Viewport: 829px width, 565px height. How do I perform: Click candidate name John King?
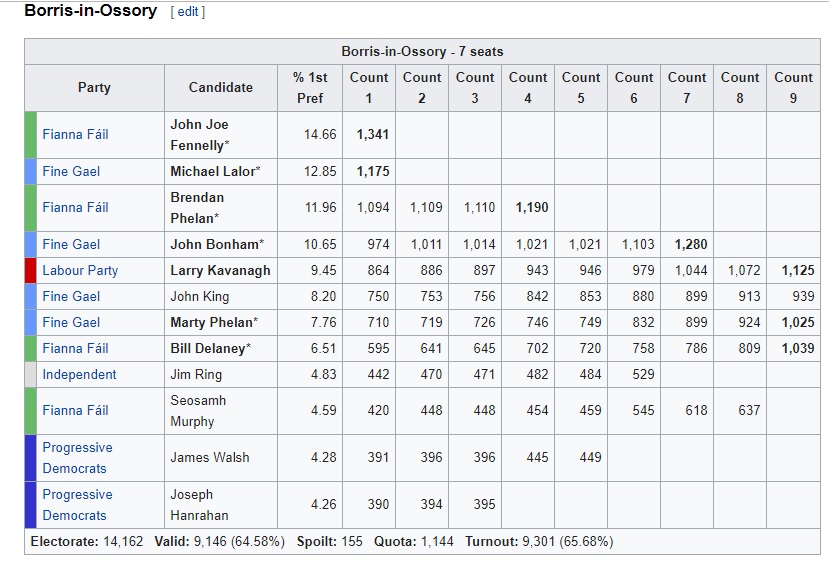point(200,297)
